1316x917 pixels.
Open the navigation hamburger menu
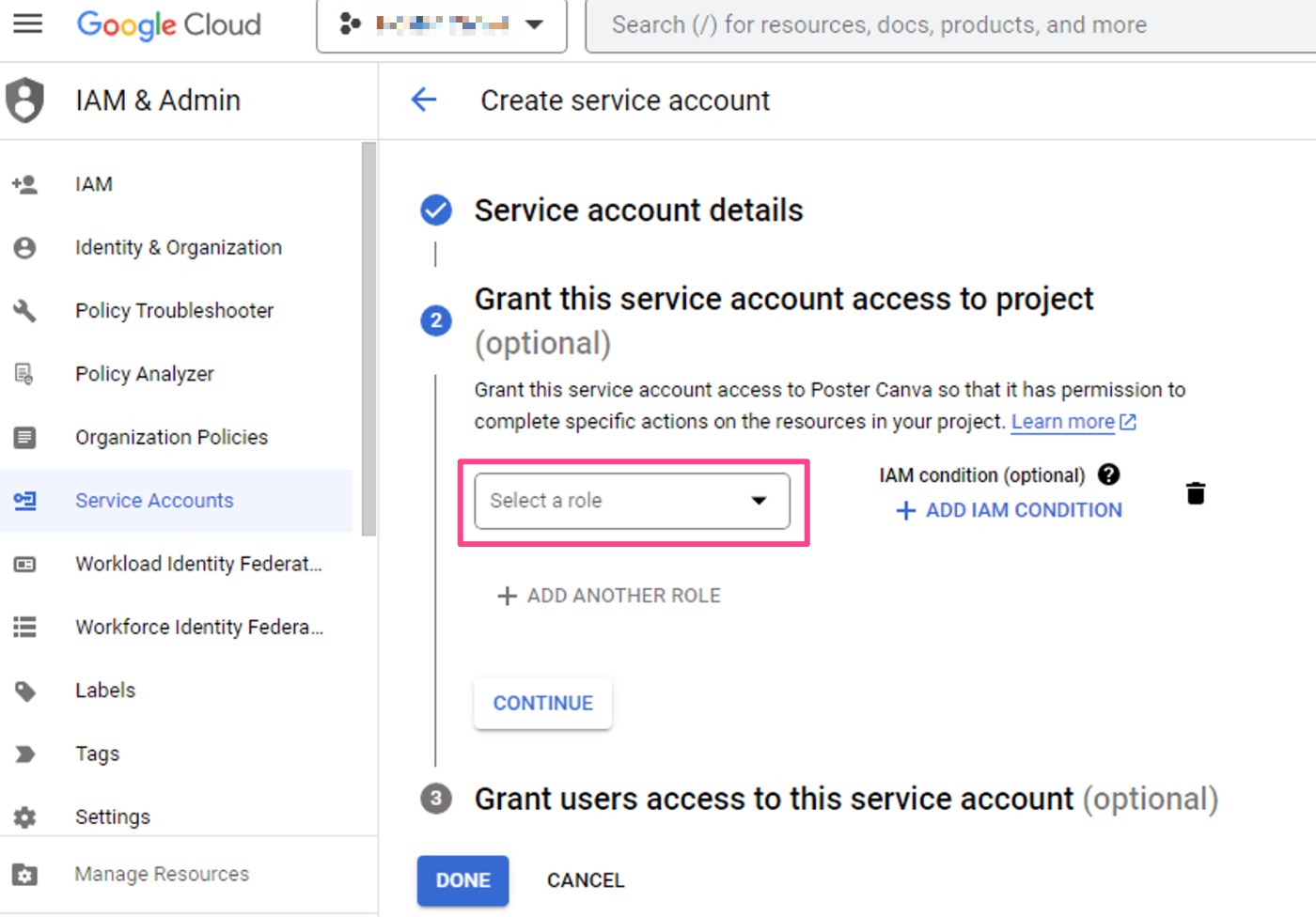coord(27,23)
